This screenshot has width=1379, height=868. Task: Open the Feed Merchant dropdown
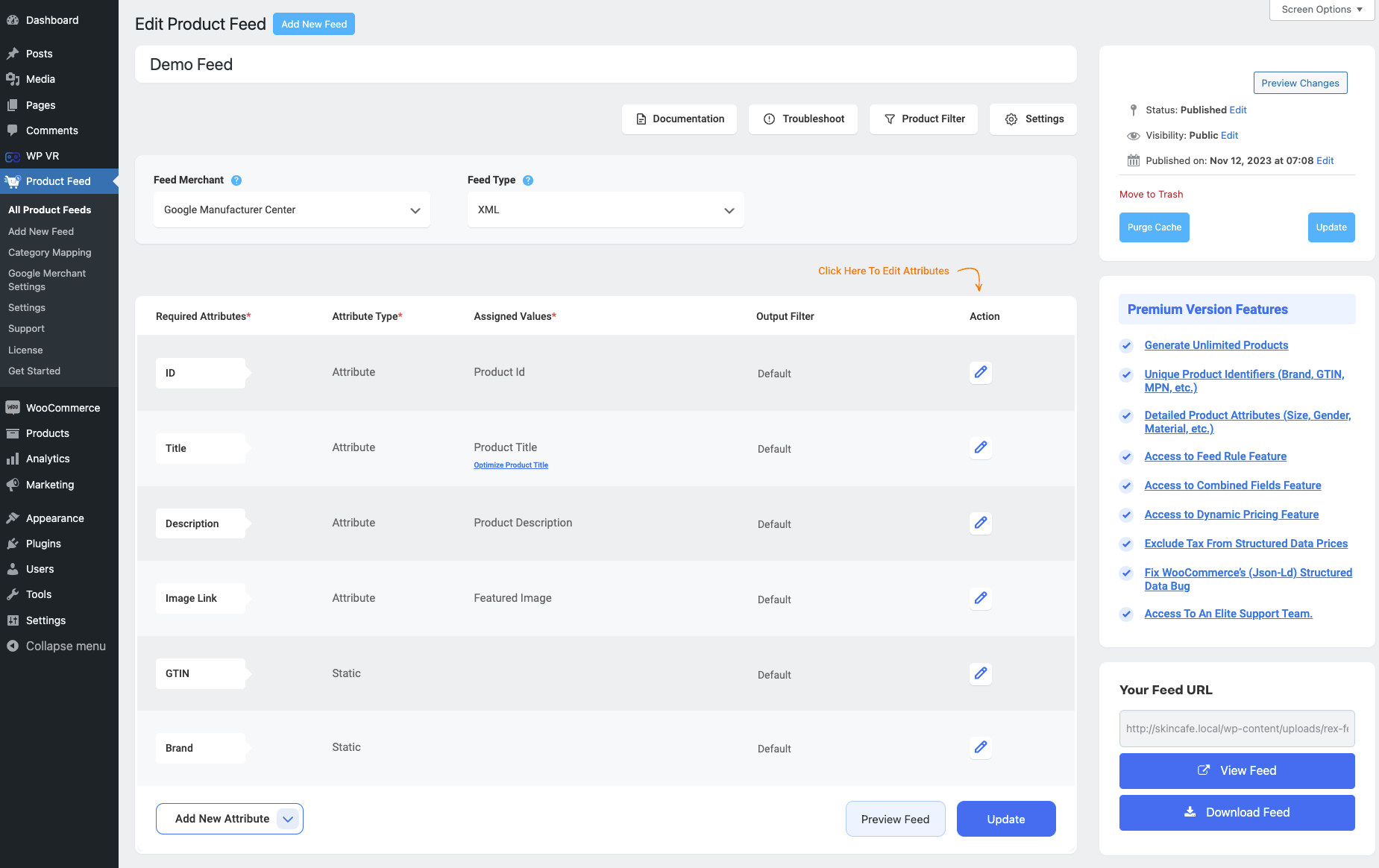tap(292, 210)
